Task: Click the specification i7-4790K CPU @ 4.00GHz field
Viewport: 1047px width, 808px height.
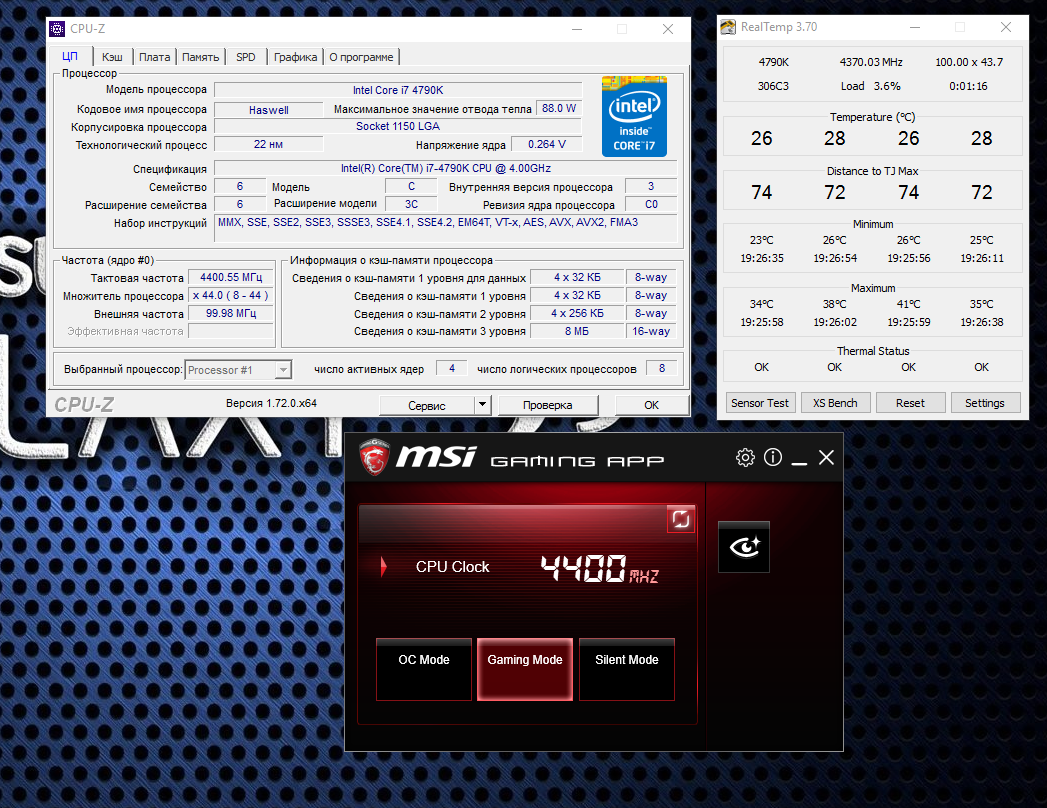Action: (x=445, y=168)
